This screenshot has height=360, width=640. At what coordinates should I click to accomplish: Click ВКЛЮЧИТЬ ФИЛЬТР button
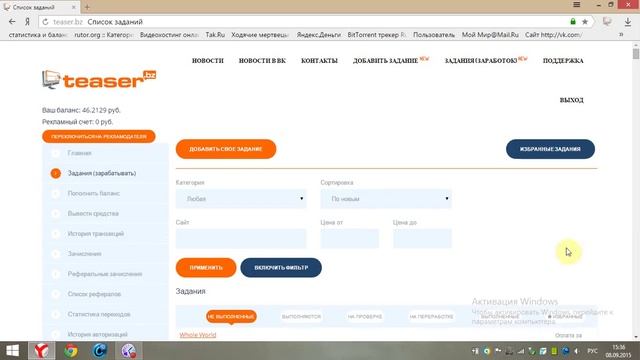click(281, 268)
